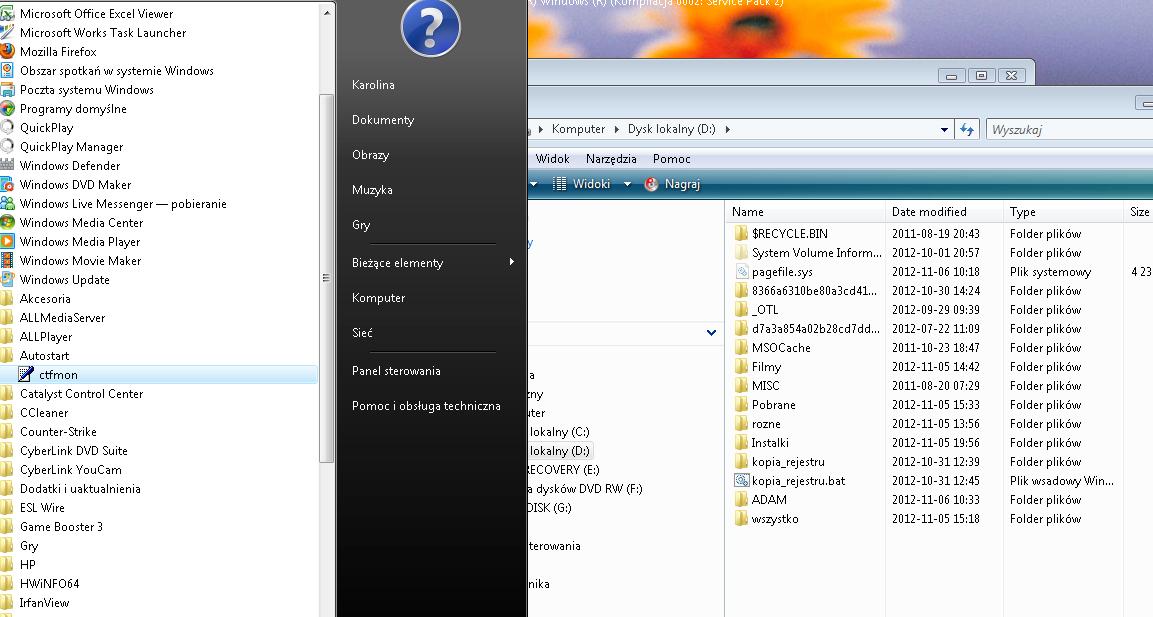Viewport: 1153px width, 617px height.
Task: Select the ADAM folder
Action: (x=769, y=499)
